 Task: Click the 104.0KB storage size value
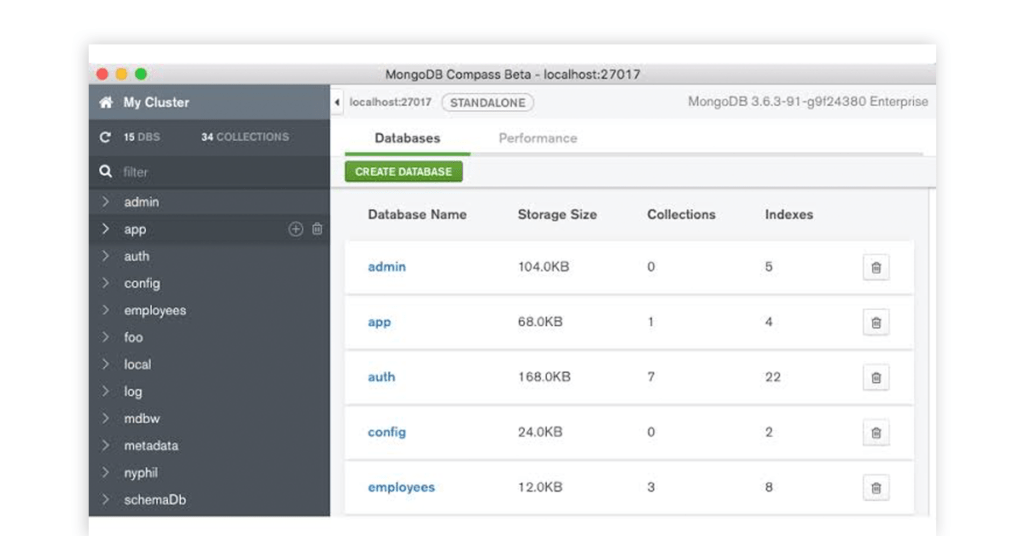click(543, 266)
